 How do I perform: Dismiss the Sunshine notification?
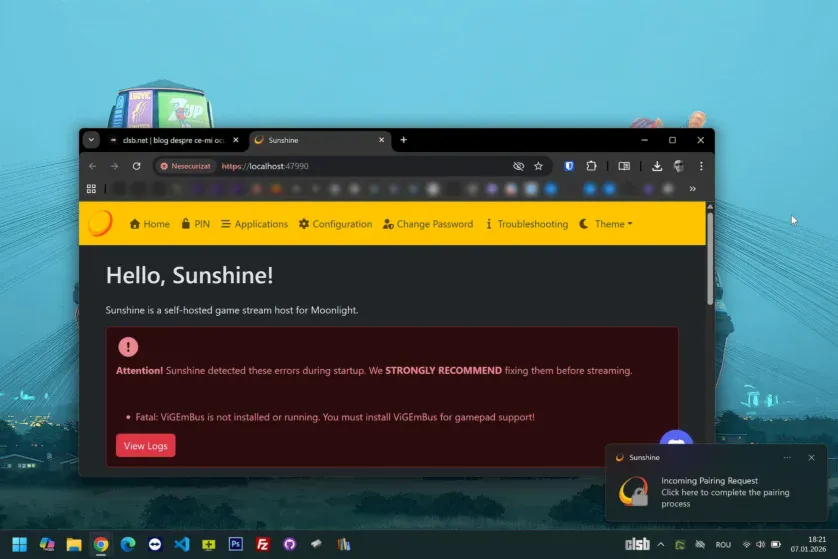[x=811, y=457]
